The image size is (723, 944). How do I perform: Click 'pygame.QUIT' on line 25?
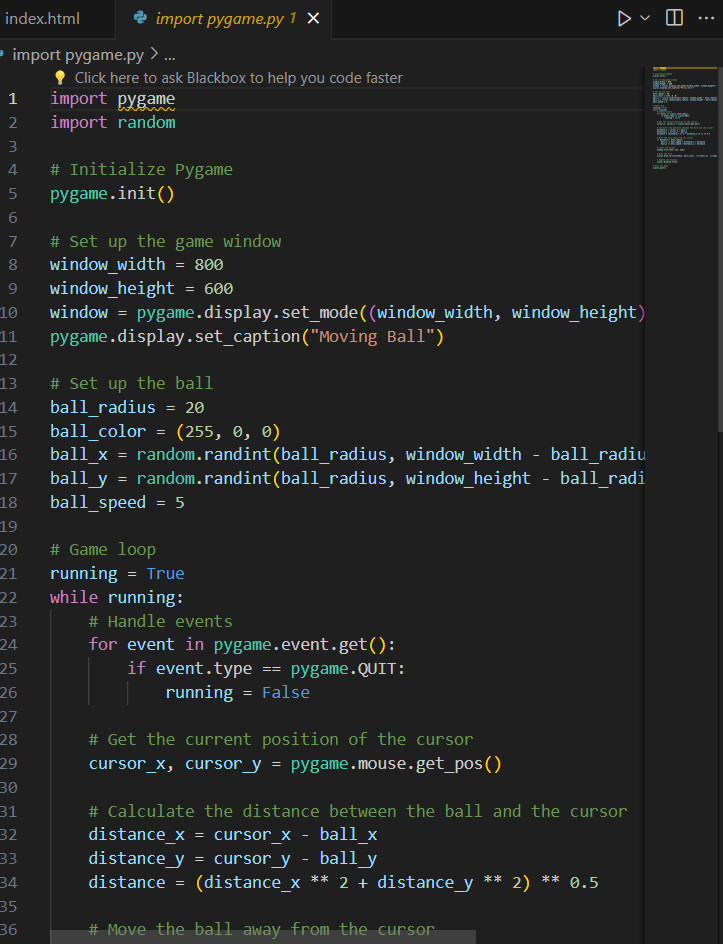(343, 669)
